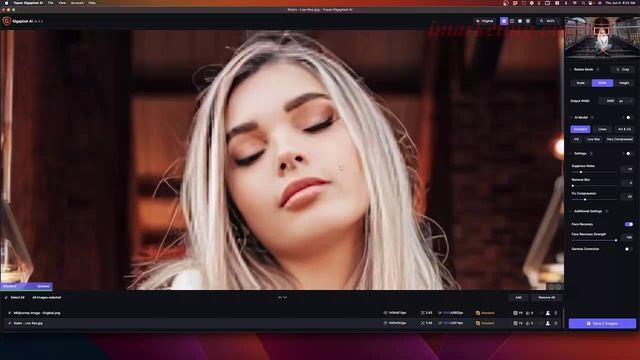Collapse the Resize Mode section
The height and width of the screenshot is (360, 640).
[x=571, y=69]
